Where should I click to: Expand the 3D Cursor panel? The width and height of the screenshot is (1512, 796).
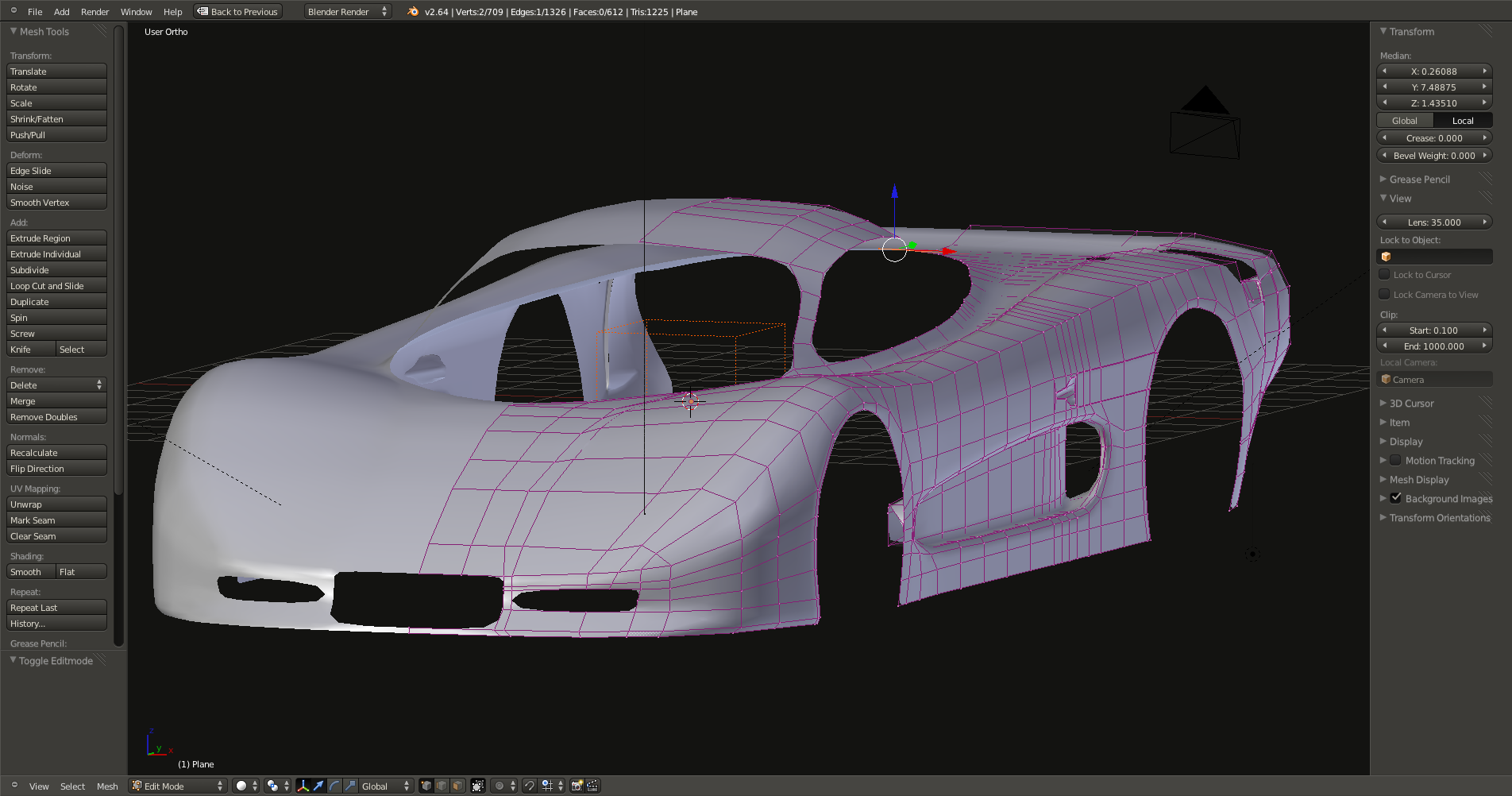click(1411, 404)
